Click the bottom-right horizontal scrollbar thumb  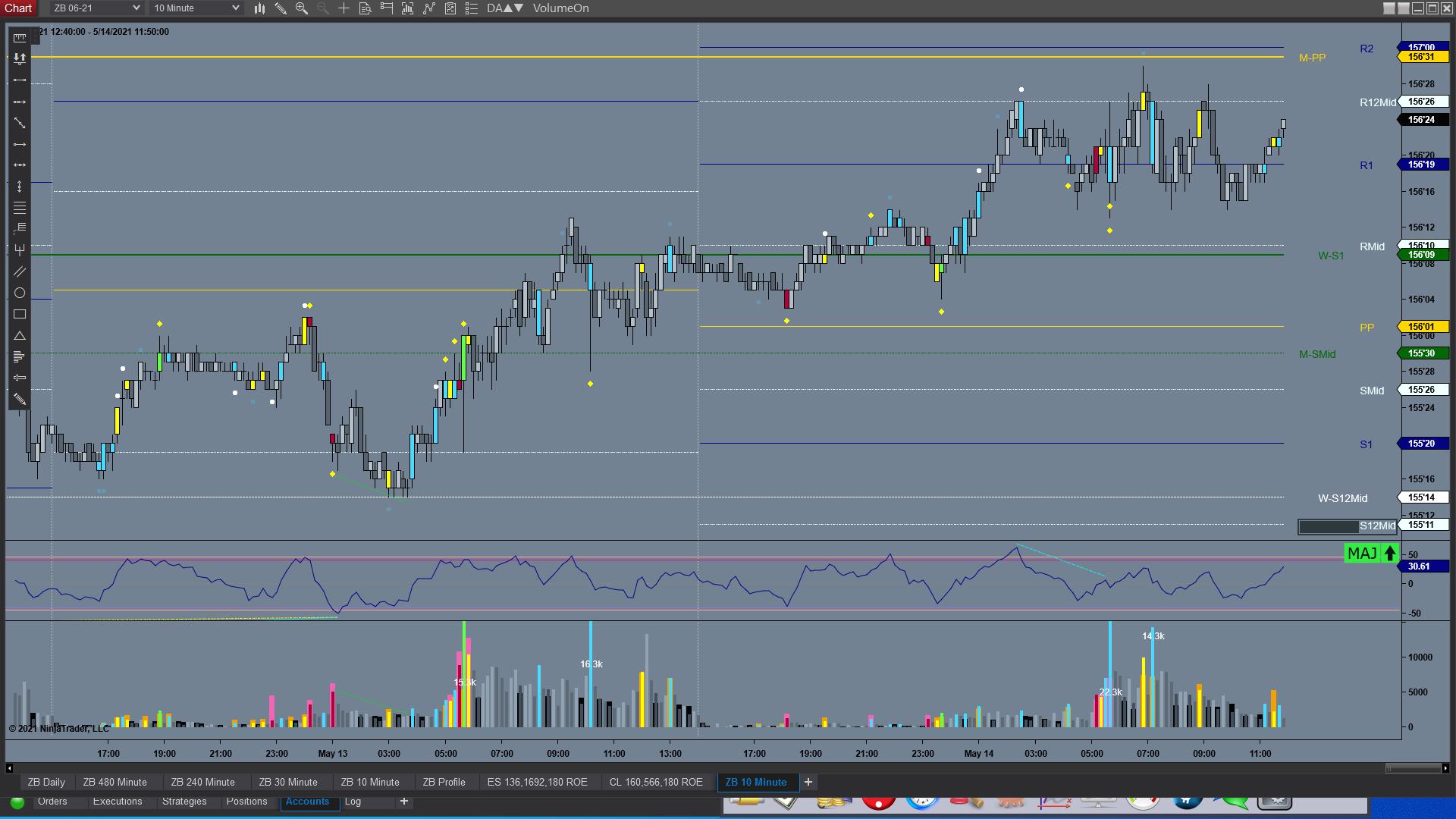(1414, 768)
